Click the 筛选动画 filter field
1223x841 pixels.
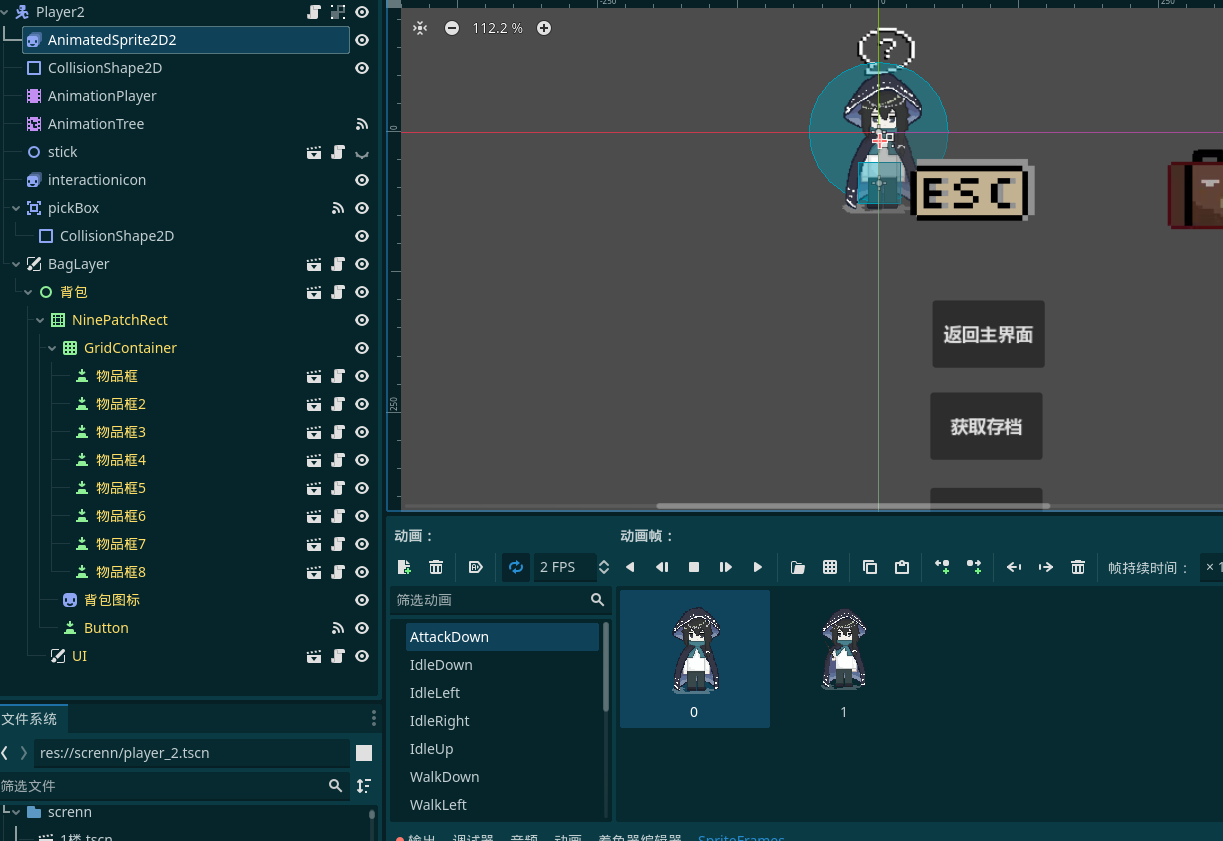pos(490,600)
